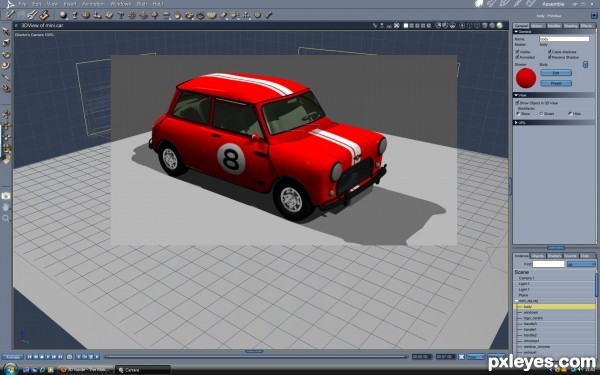
Task: Click the Name input field
Action: pos(564,39)
